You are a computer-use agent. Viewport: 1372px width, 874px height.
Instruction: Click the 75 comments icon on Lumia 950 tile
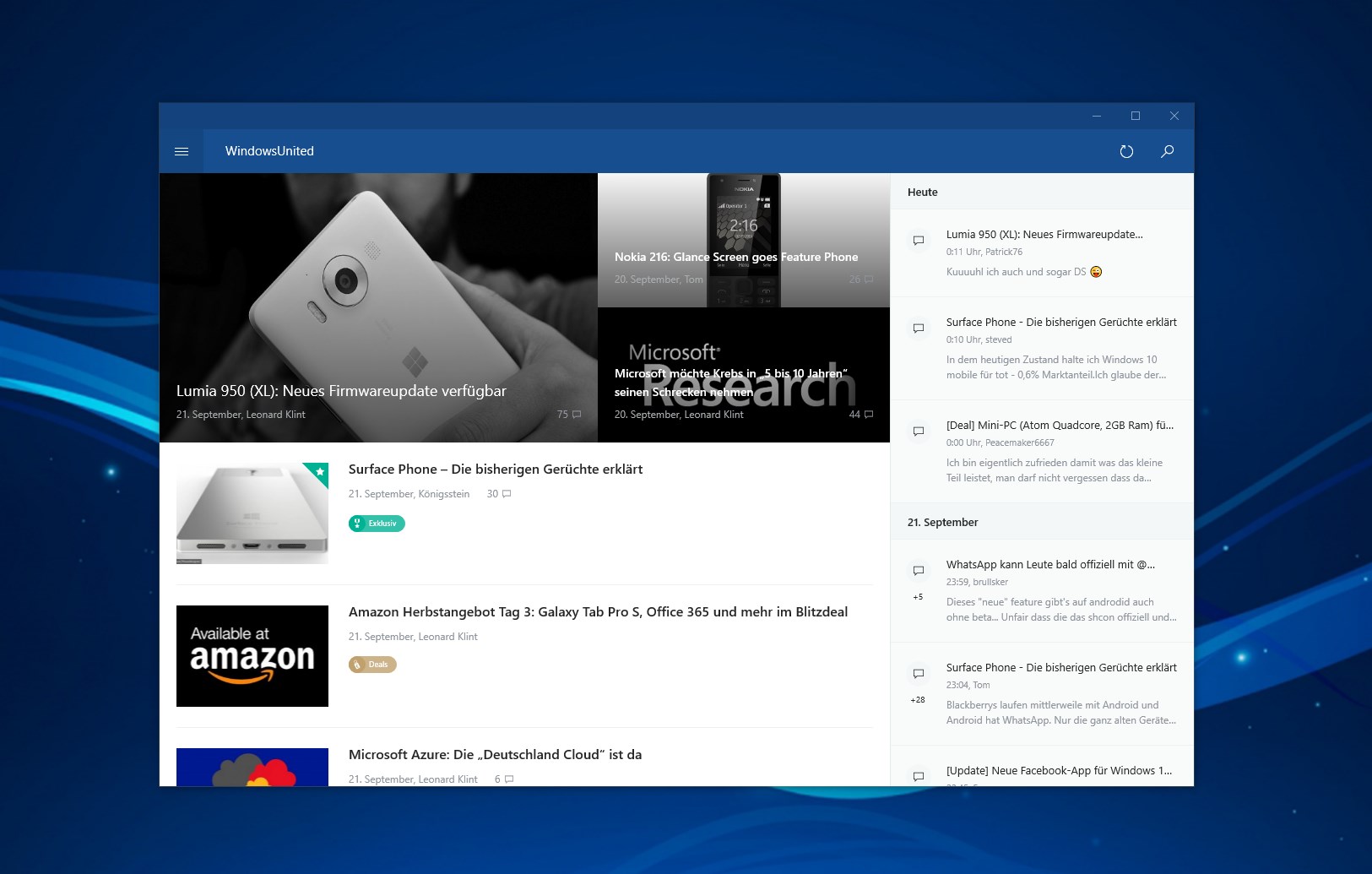click(577, 415)
